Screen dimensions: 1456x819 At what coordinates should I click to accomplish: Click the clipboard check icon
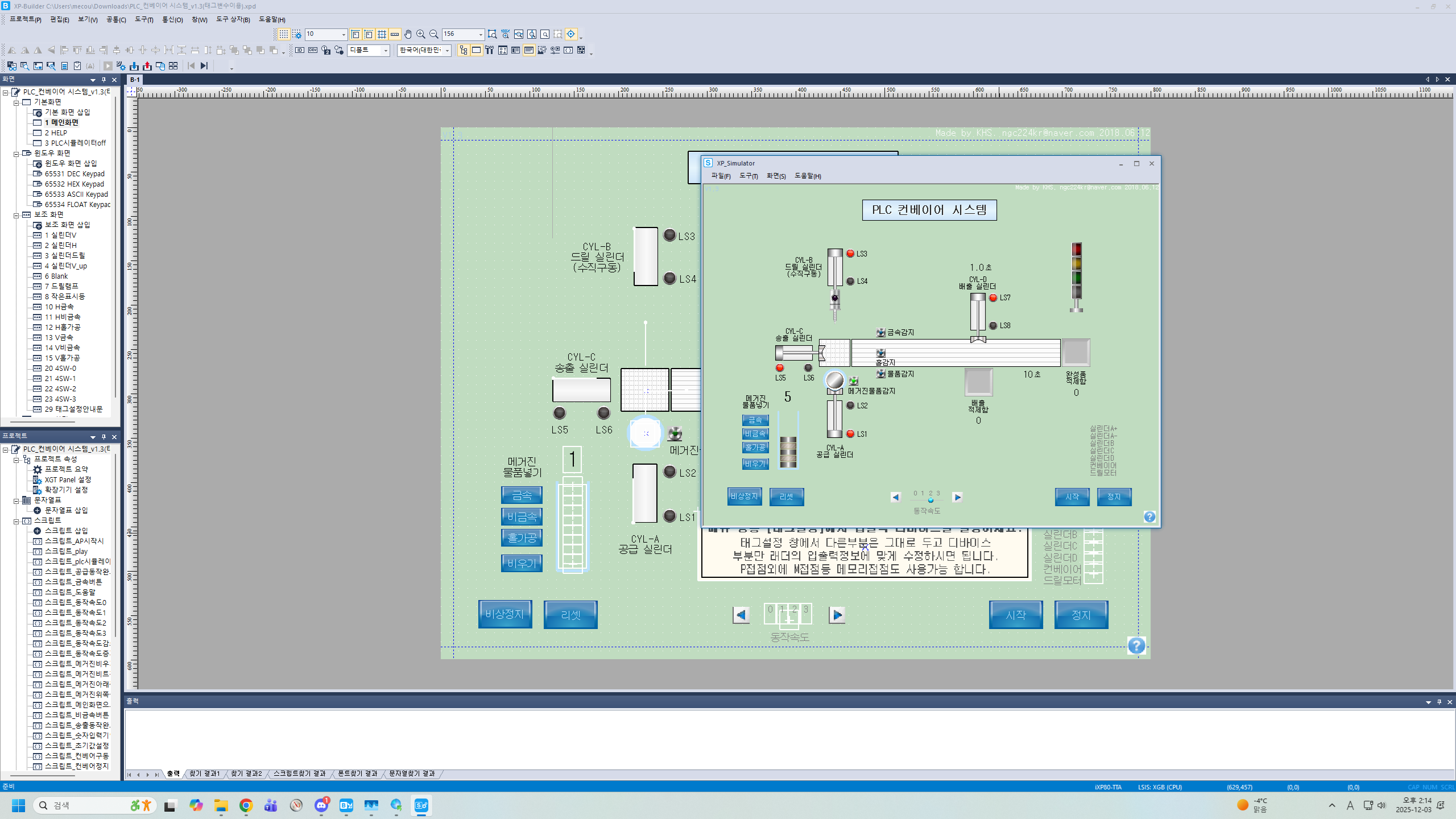pyautogui.click(x=77, y=66)
